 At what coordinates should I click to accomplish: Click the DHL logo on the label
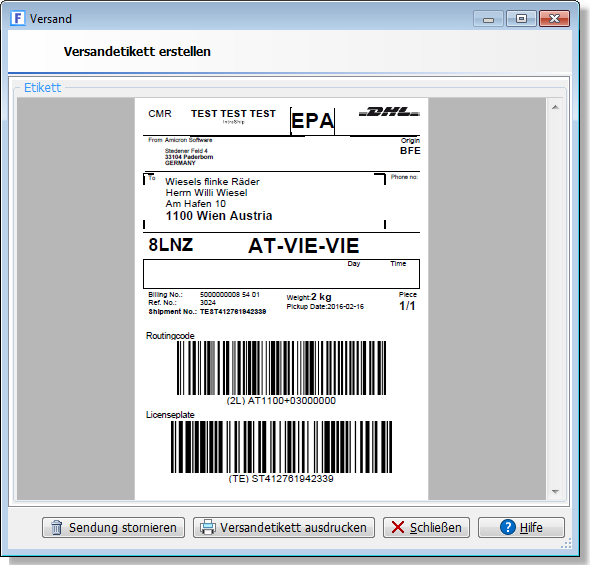tap(389, 112)
